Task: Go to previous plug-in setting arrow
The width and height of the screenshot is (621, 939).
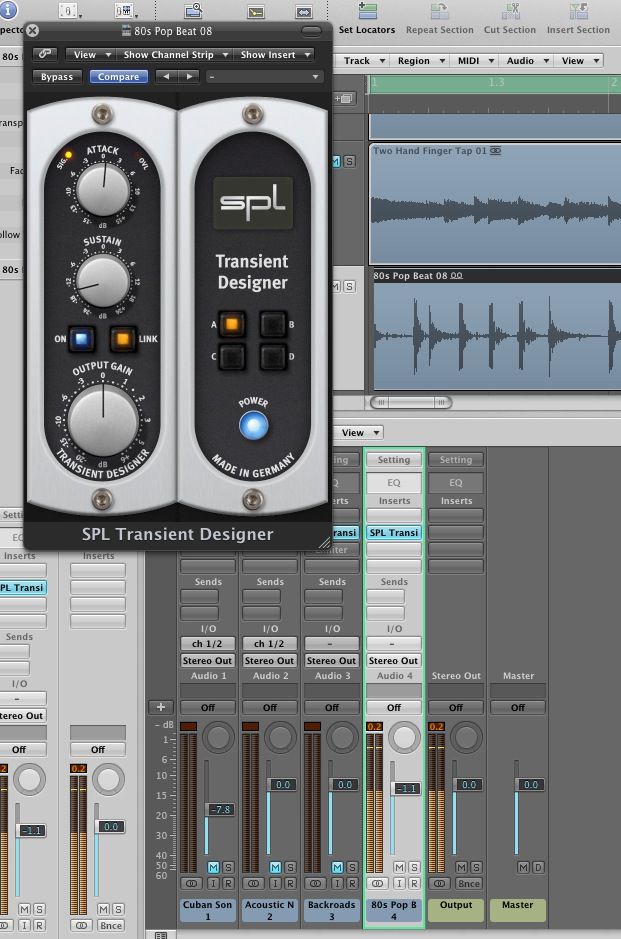Action: [x=166, y=77]
